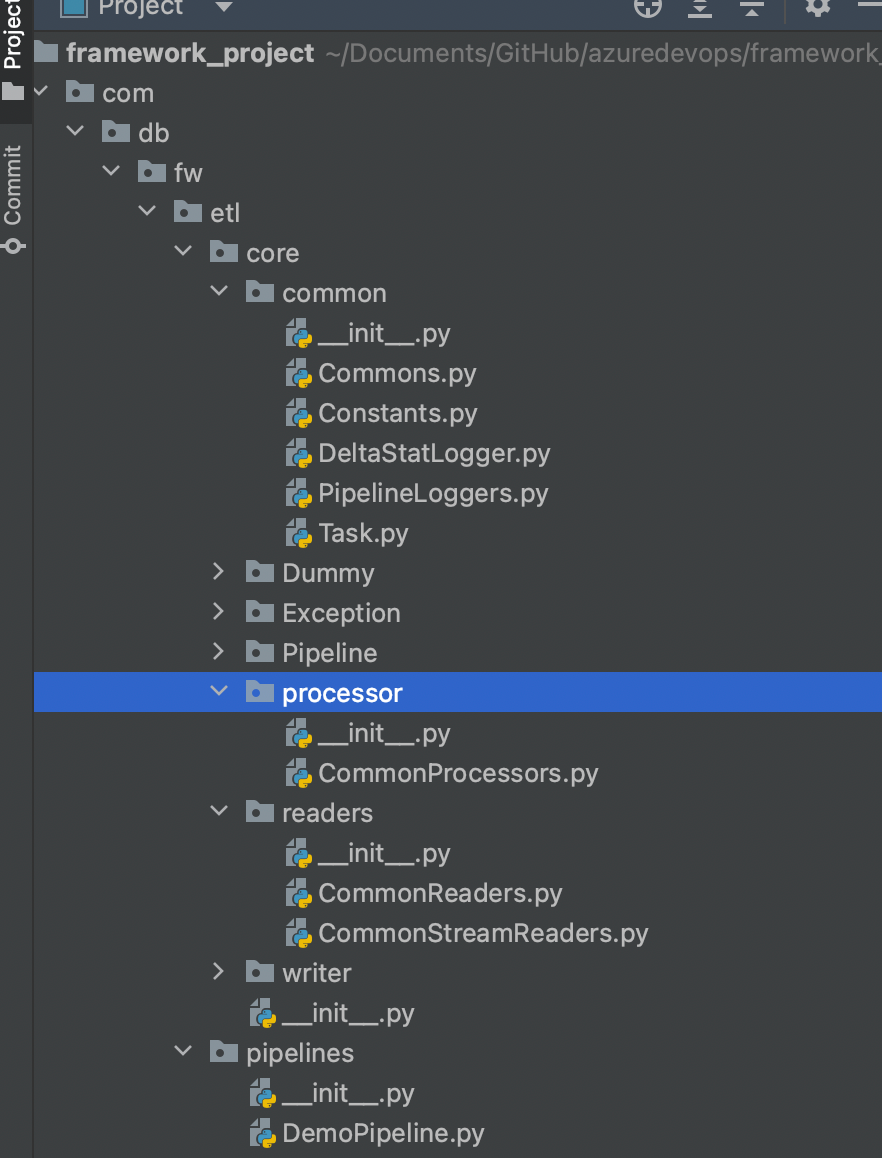Select the Exception folder
This screenshot has height=1158, width=882.
pyautogui.click(x=341, y=612)
